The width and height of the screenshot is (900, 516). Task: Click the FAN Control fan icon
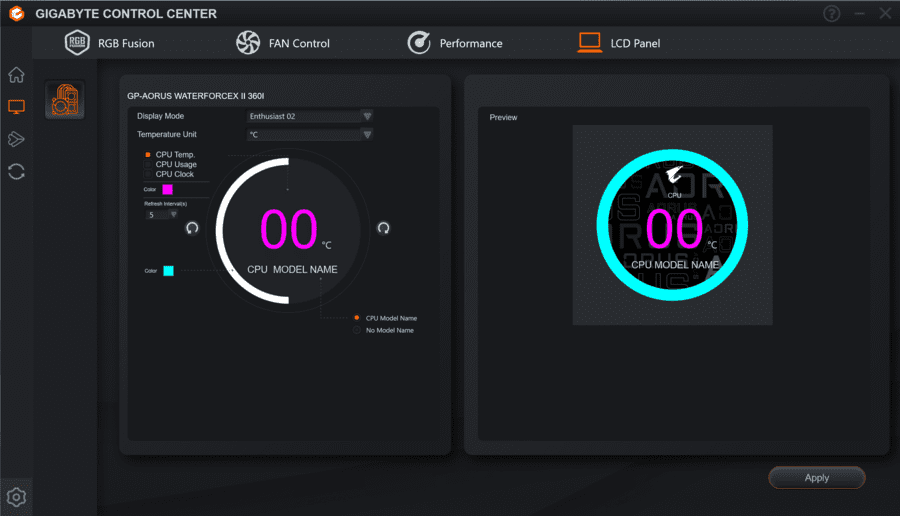[x=248, y=42]
